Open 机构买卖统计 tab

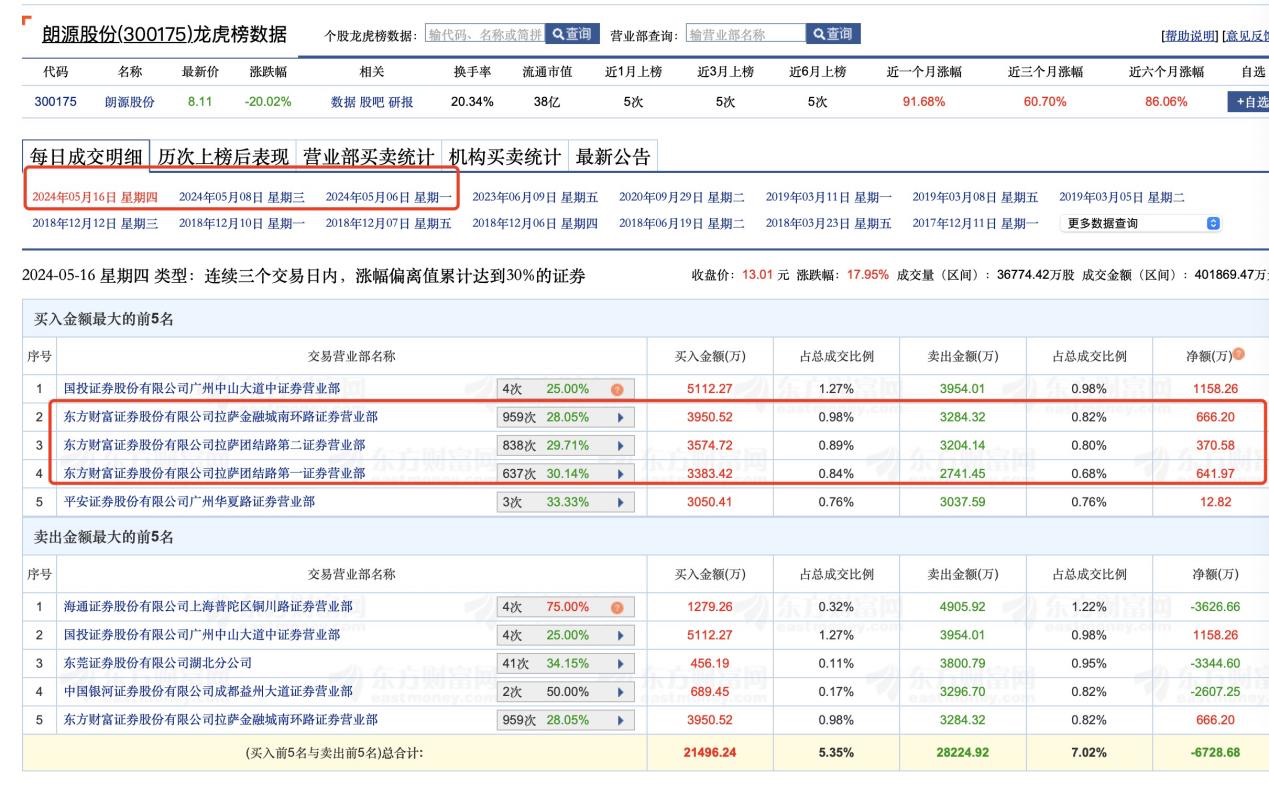[504, 157]
